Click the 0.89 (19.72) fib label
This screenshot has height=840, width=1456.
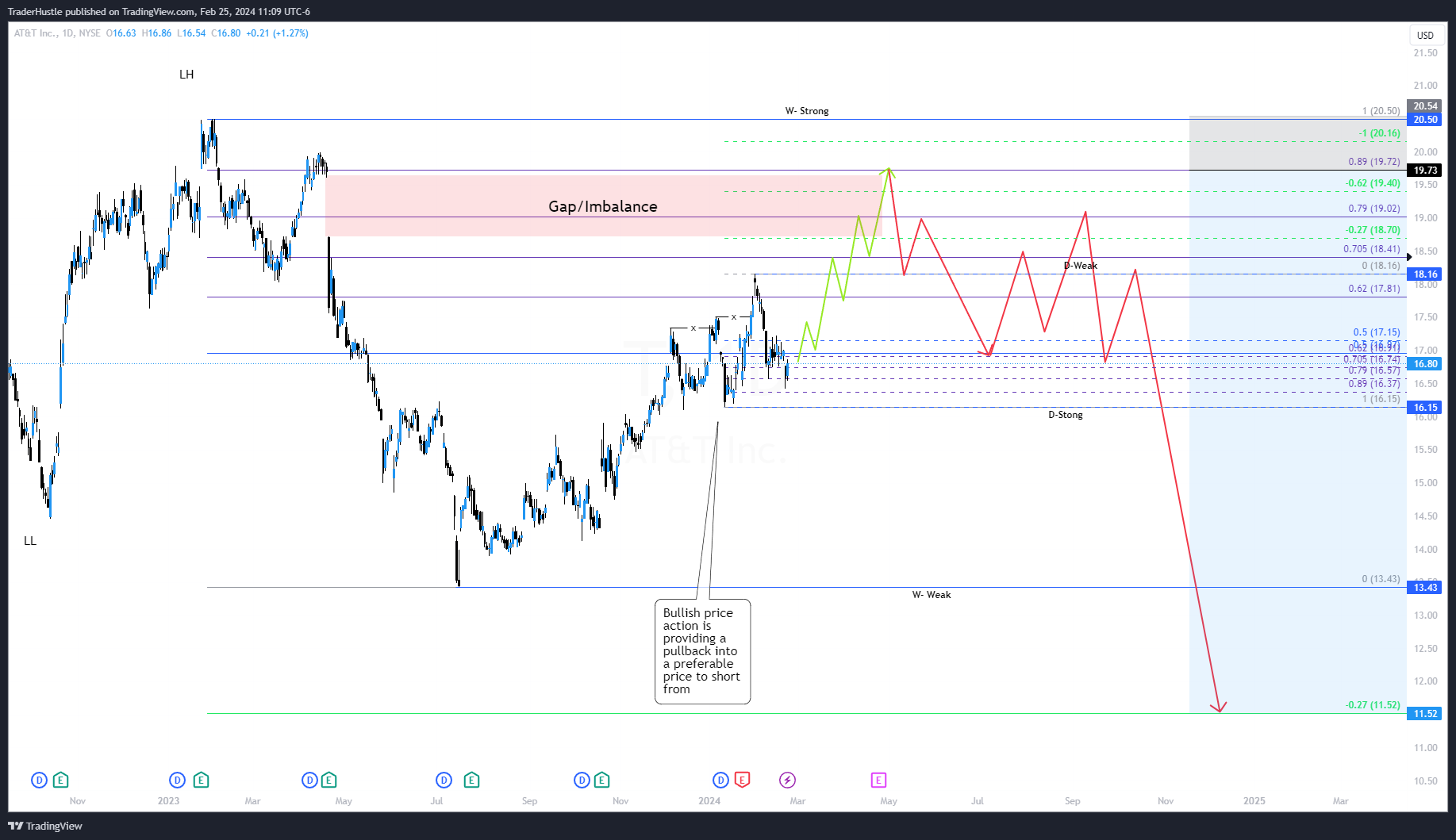pos(1374,162)
